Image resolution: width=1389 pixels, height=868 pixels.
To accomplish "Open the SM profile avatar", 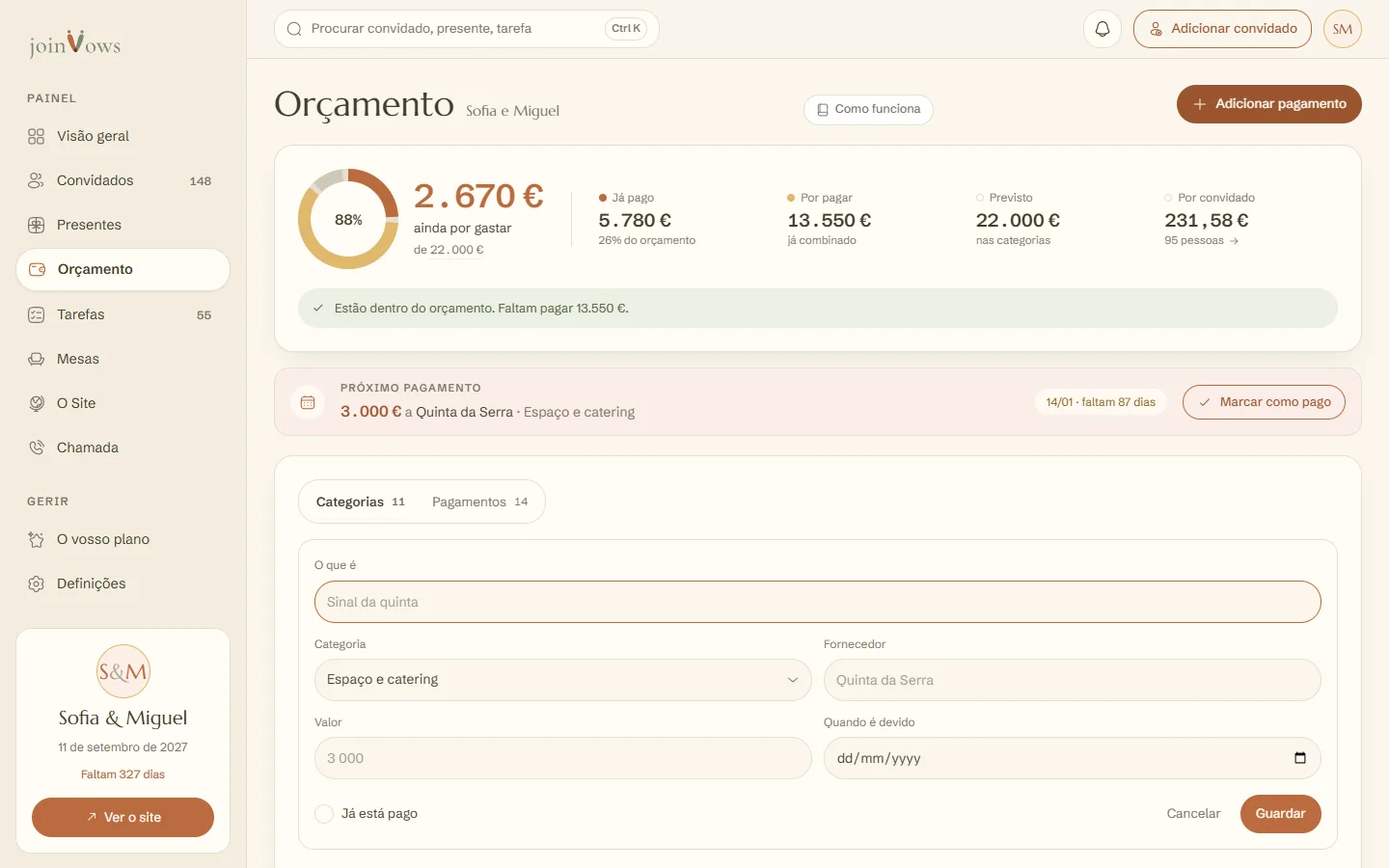I will pyautogui.click(x=1343, y=29).
